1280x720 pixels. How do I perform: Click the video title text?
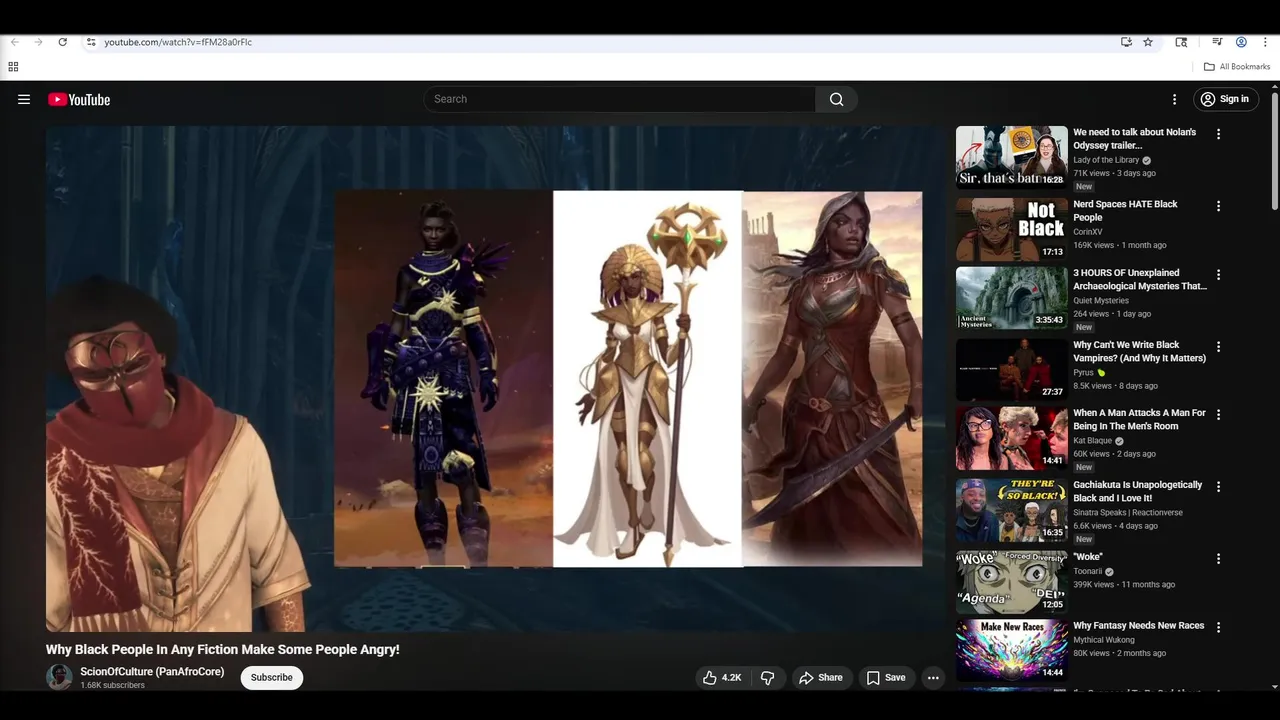tap(223, 650)
